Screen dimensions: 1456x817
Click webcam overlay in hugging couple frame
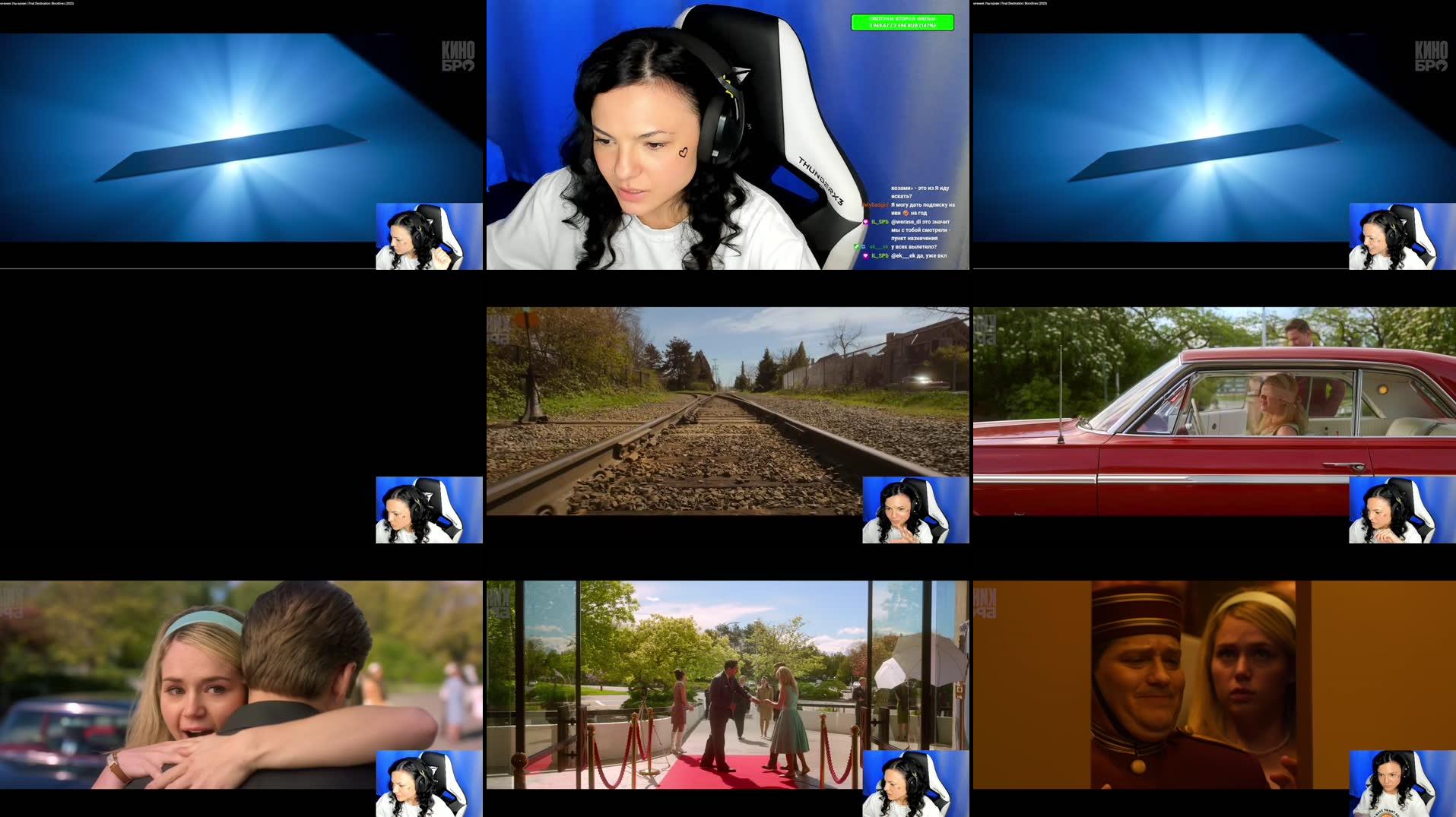click(429, 784)
